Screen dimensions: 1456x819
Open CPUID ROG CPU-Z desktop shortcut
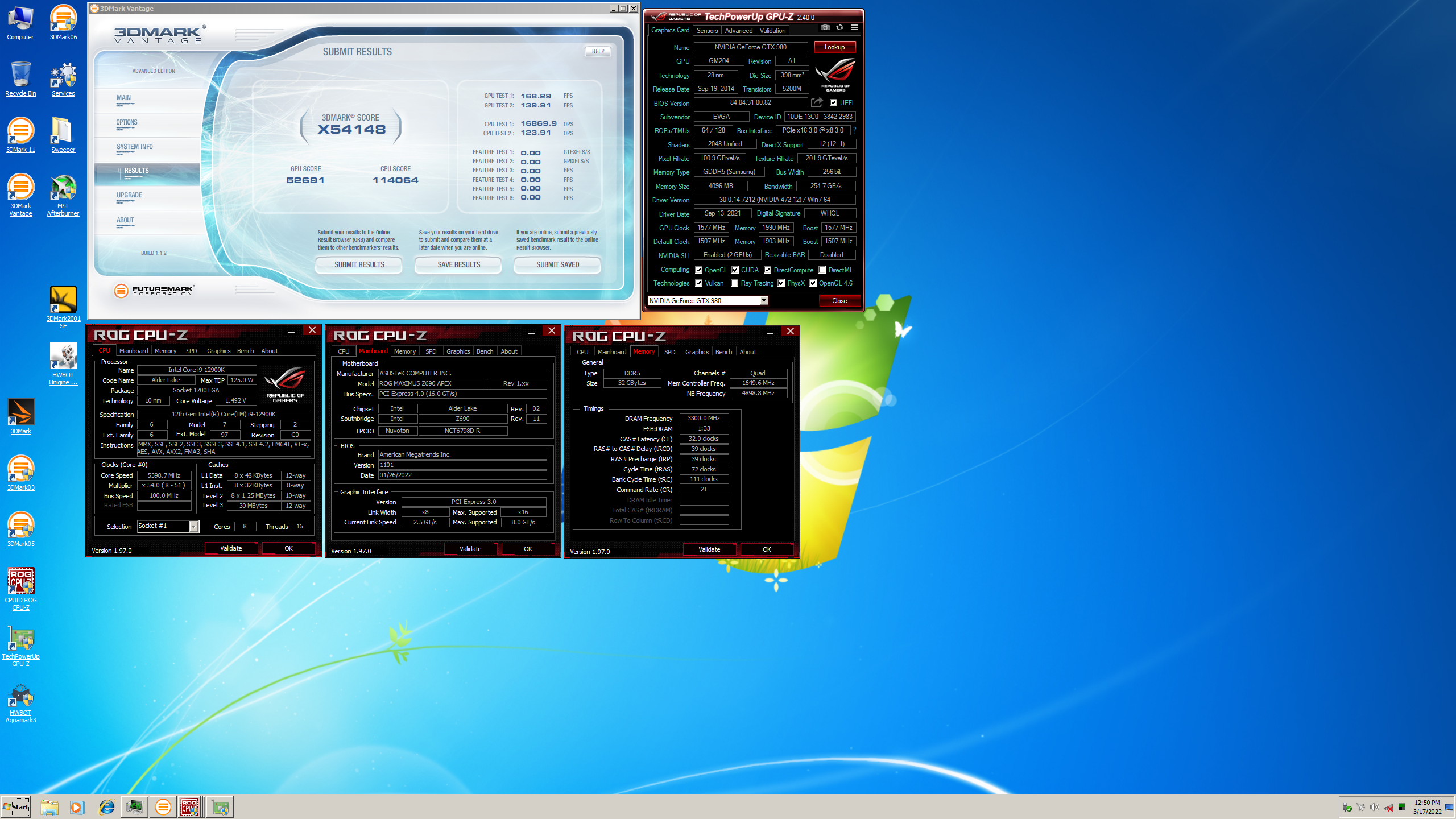click(x=20, y=589)
